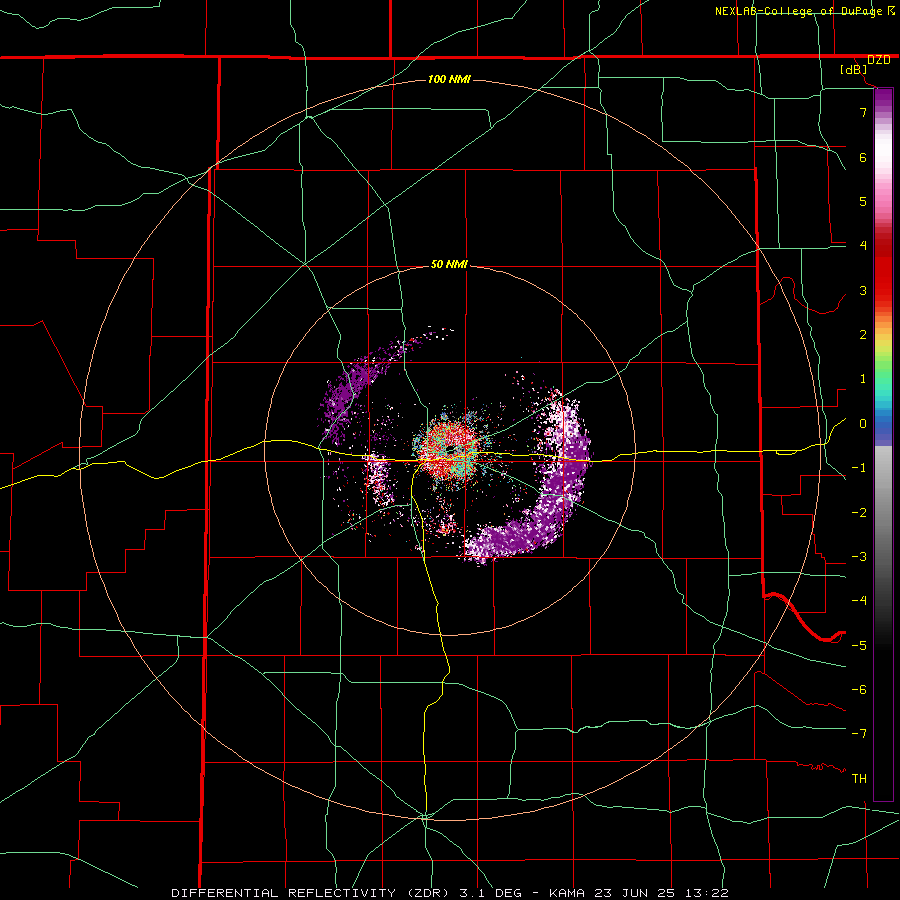Click the 100 NMI range ring label

tap(449, 79)
